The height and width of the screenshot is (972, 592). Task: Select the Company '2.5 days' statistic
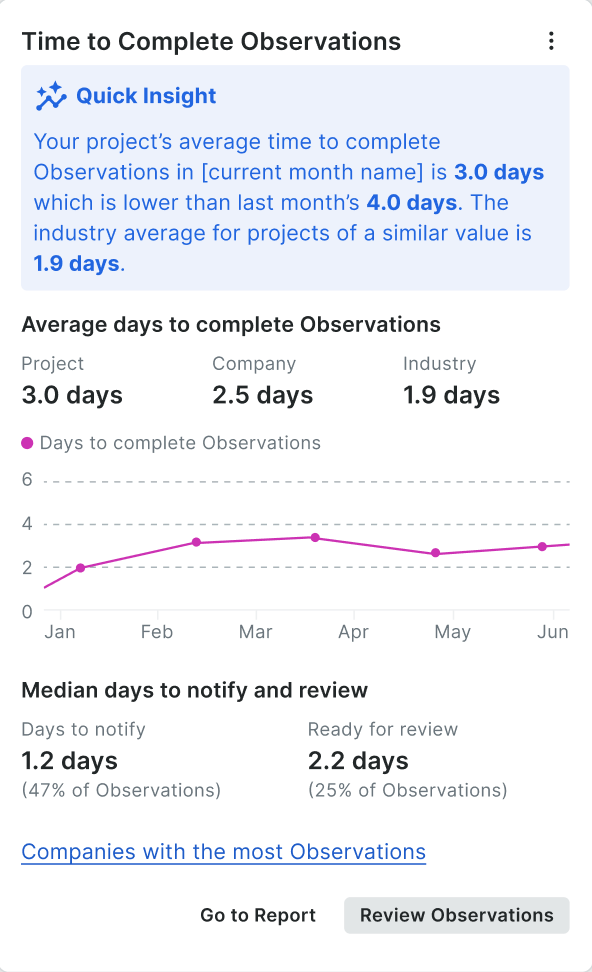(262, 395)
